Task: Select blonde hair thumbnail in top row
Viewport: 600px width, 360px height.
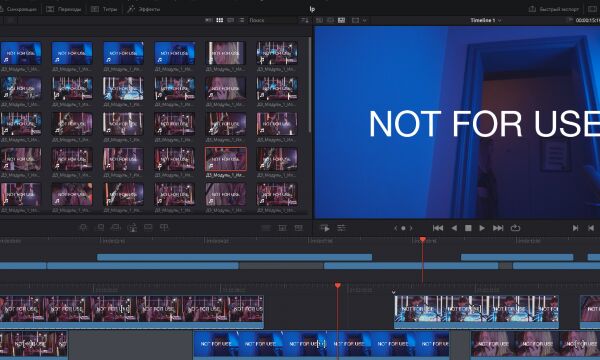Action: point(226,53)
